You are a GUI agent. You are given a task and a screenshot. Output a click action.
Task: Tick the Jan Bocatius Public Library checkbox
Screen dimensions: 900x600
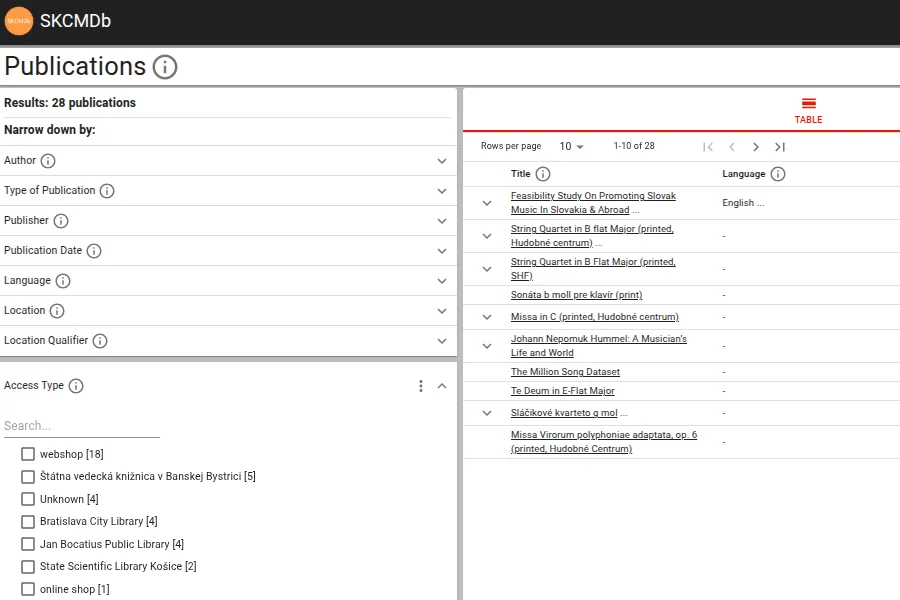point(28,544)
